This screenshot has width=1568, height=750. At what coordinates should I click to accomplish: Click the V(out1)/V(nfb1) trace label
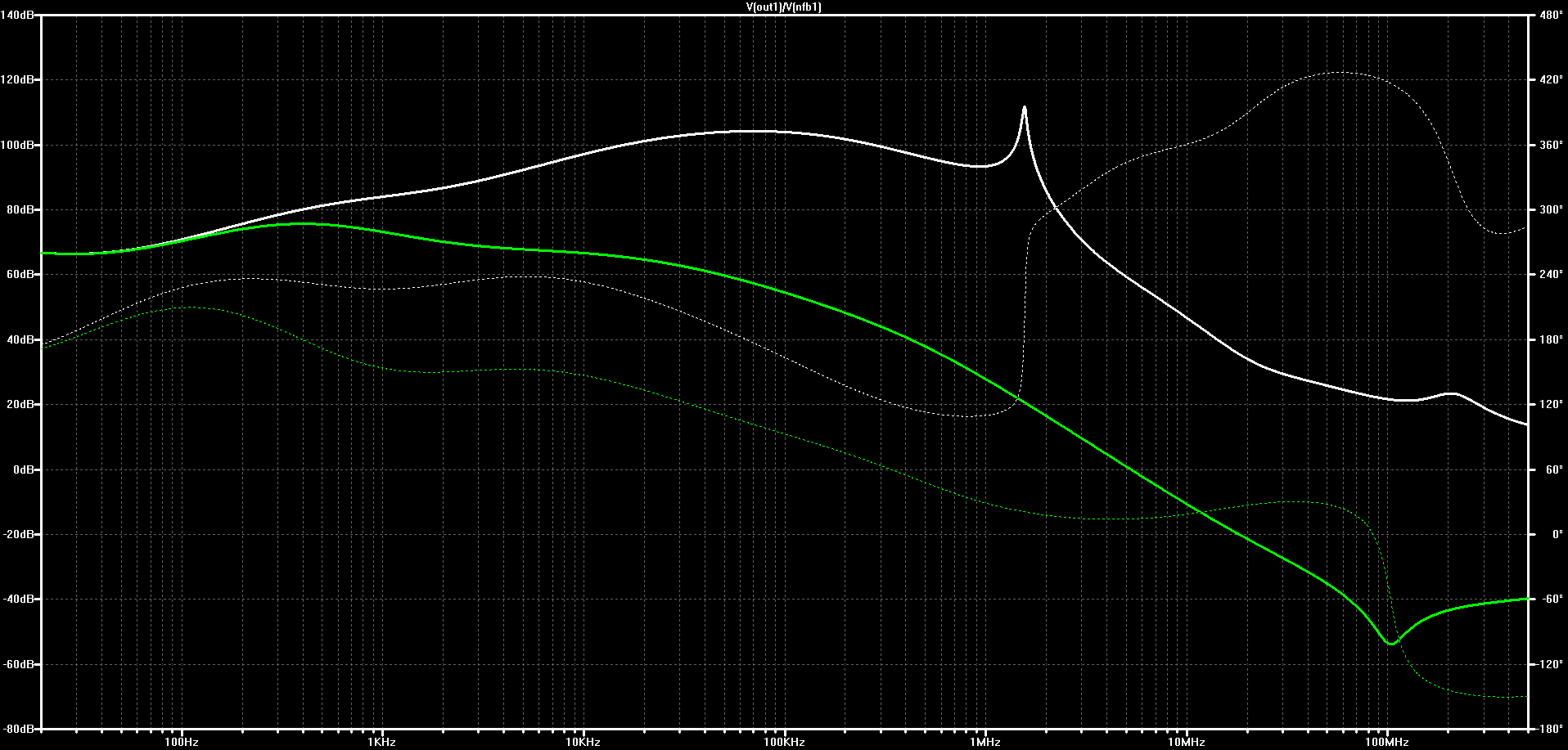(x=783, y=7)
